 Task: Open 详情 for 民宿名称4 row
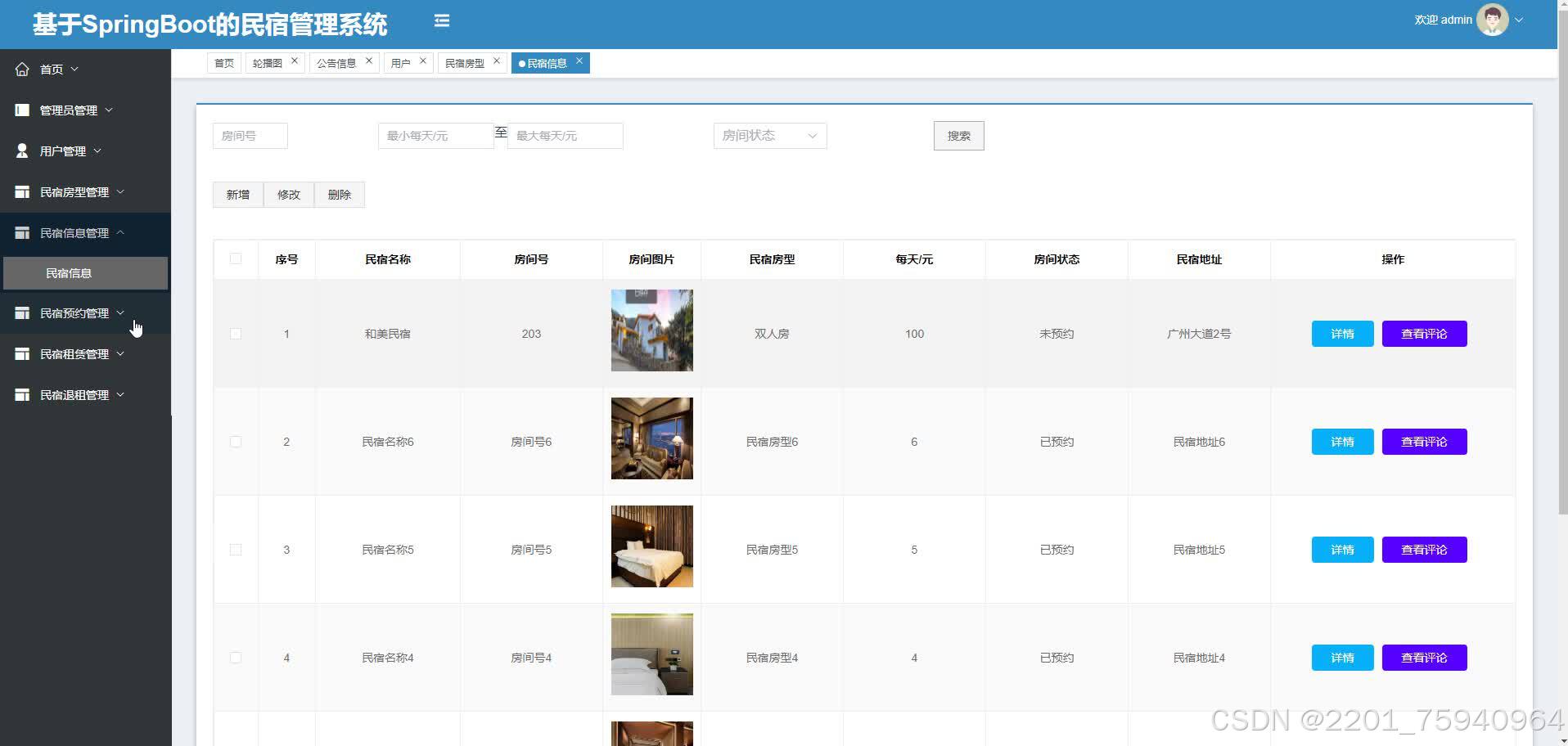(1343, 658)
